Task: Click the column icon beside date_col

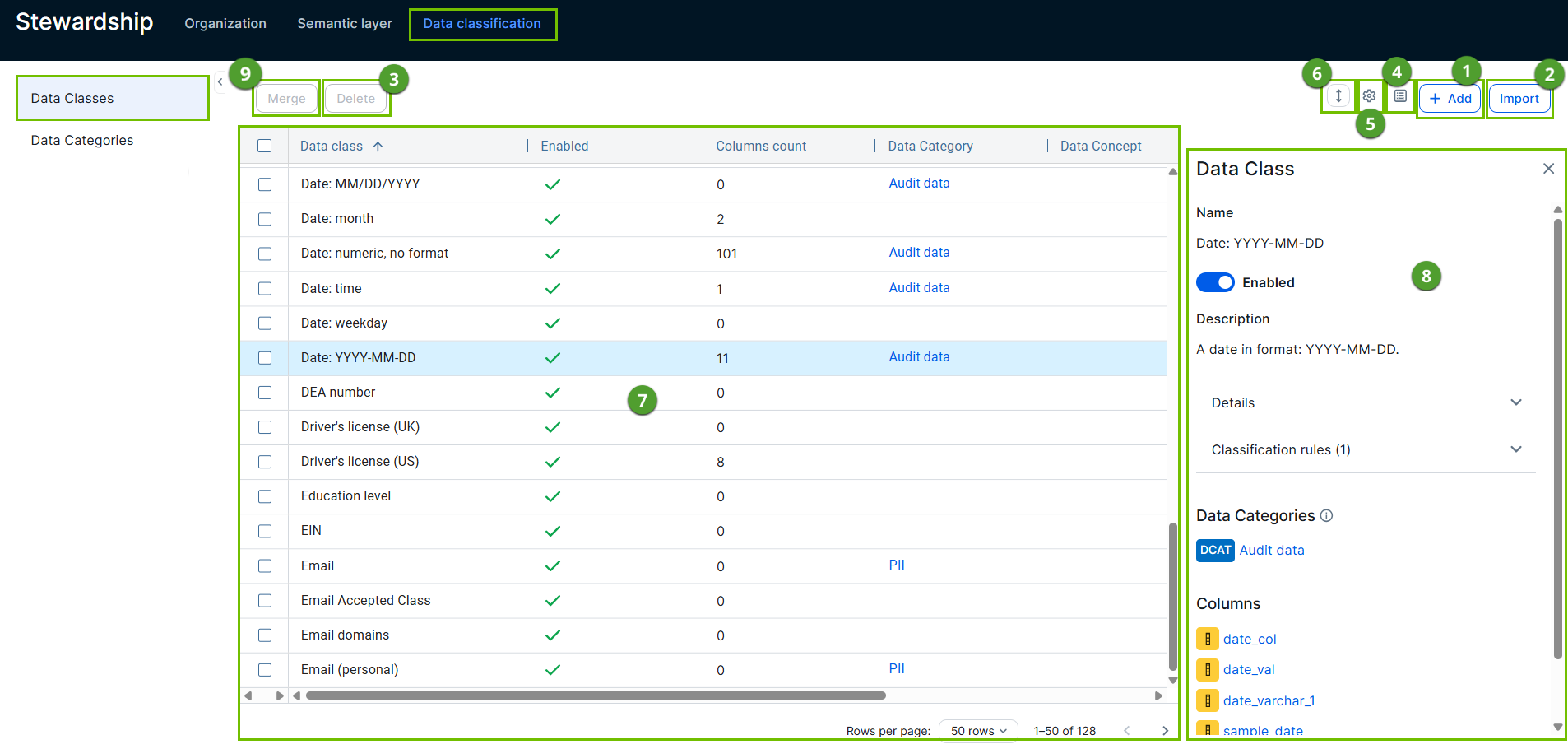Action: point(1207,638)
